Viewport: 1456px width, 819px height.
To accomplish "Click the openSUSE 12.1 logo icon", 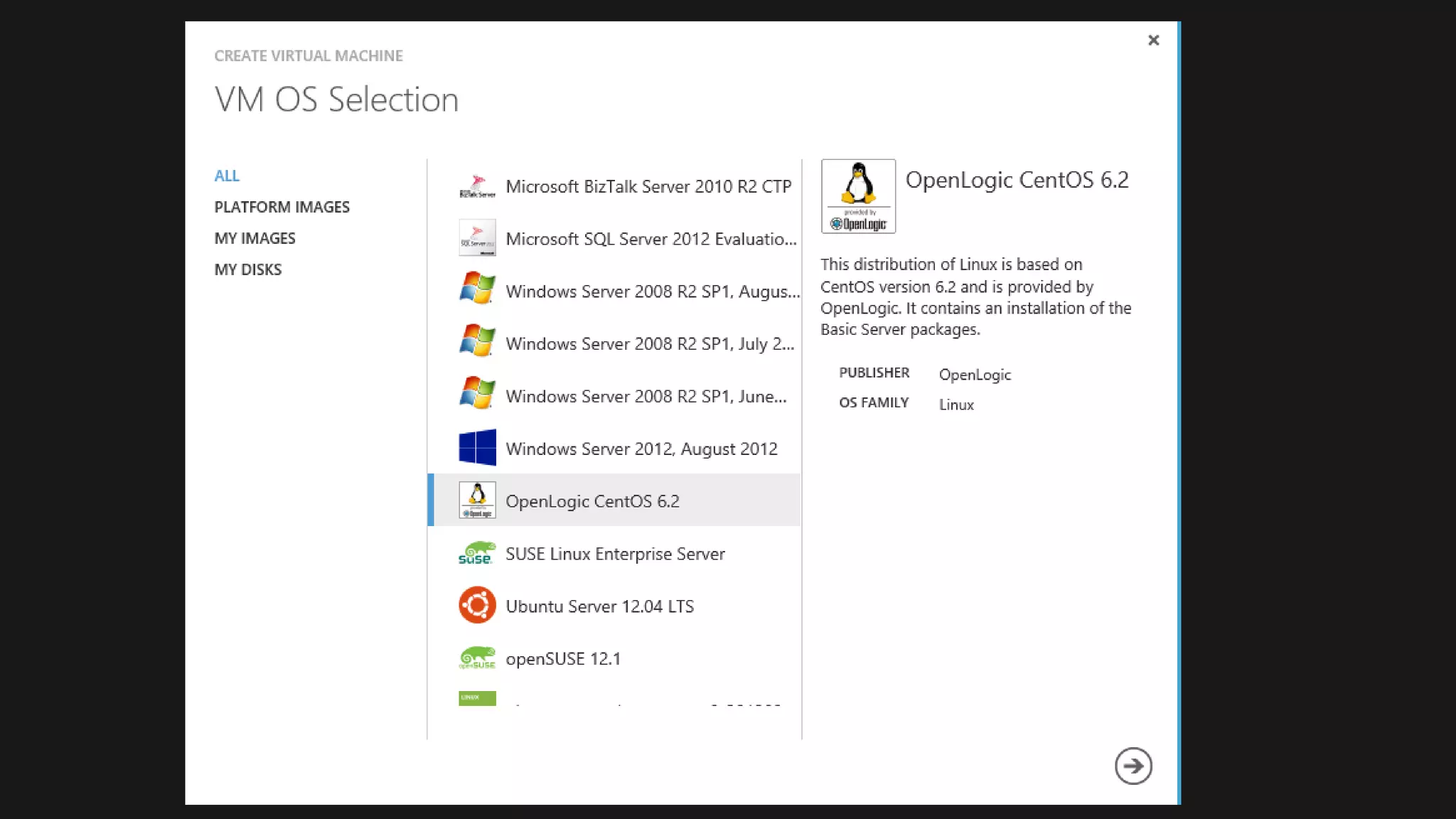I will (x=477, y=658).
